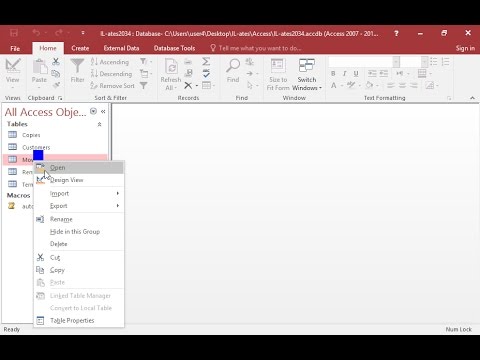Expand the Import submenu arrow

pyautogui.click(x=118, y=193)
